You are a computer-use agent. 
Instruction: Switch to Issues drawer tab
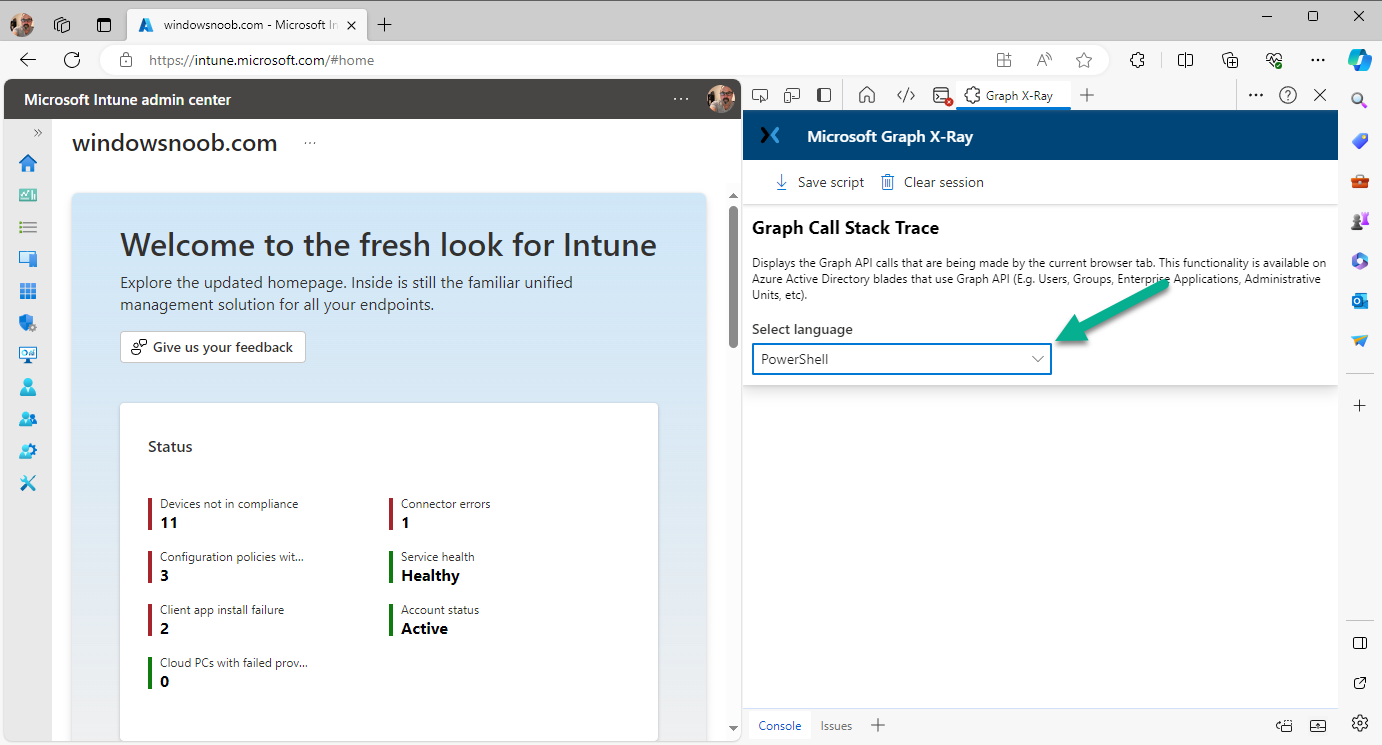836,726
